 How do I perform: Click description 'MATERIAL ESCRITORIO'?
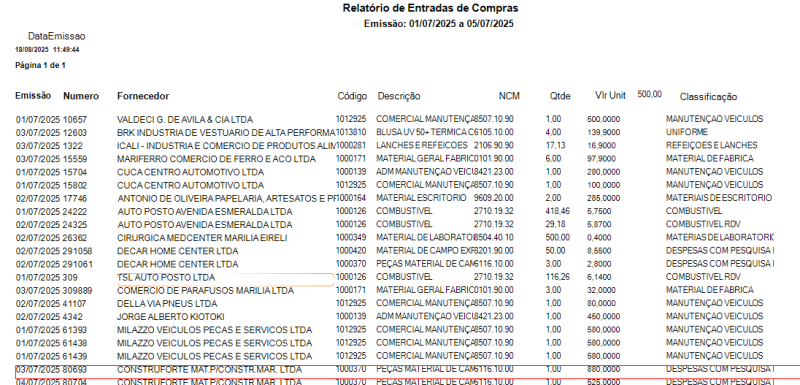[421, 197]
